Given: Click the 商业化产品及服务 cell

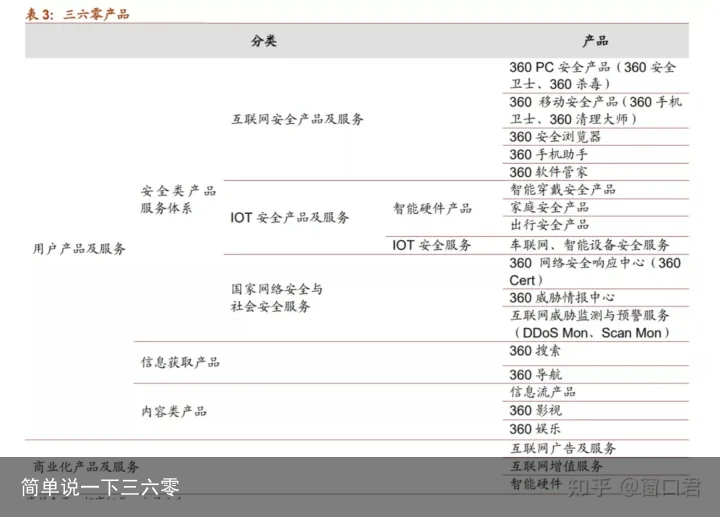Looking at the screenshot, I should coord(86,467).
